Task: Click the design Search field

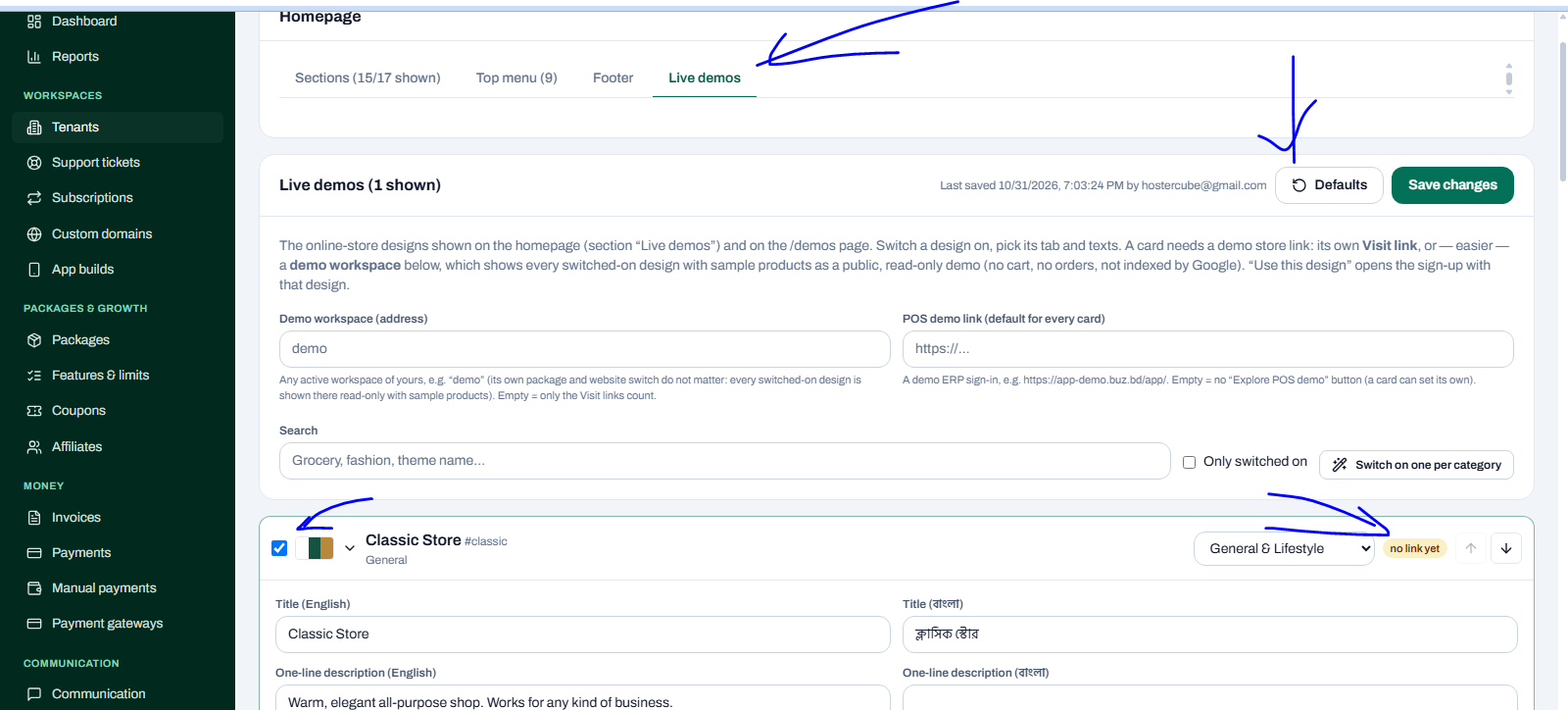Action: pyautogui.click(x=725, y=461)
